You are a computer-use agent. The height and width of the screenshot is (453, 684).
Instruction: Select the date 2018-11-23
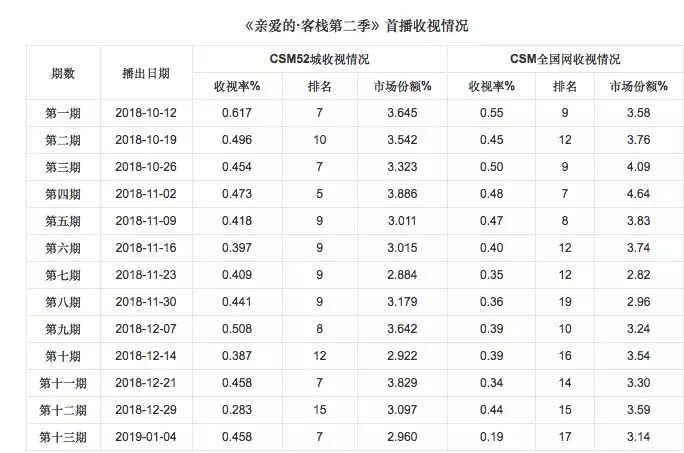click(146, 275)
